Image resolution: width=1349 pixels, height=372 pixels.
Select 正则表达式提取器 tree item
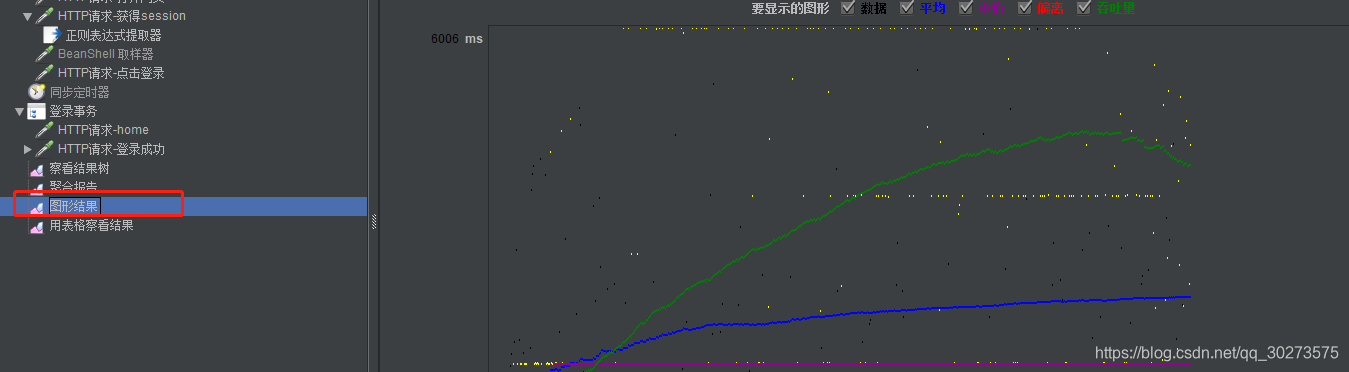point(113,35)
